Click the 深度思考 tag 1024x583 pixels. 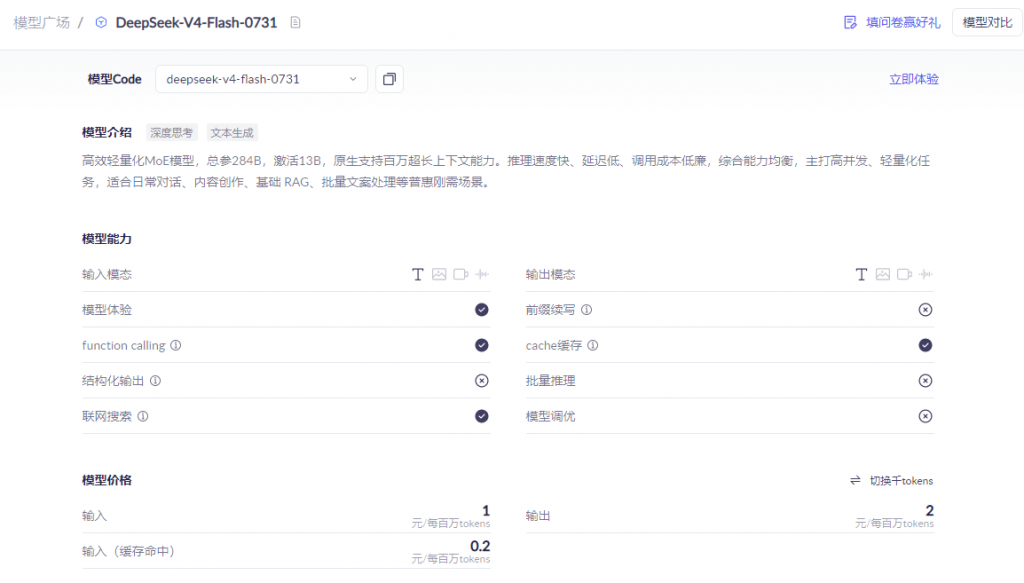[x=172, y=133]
